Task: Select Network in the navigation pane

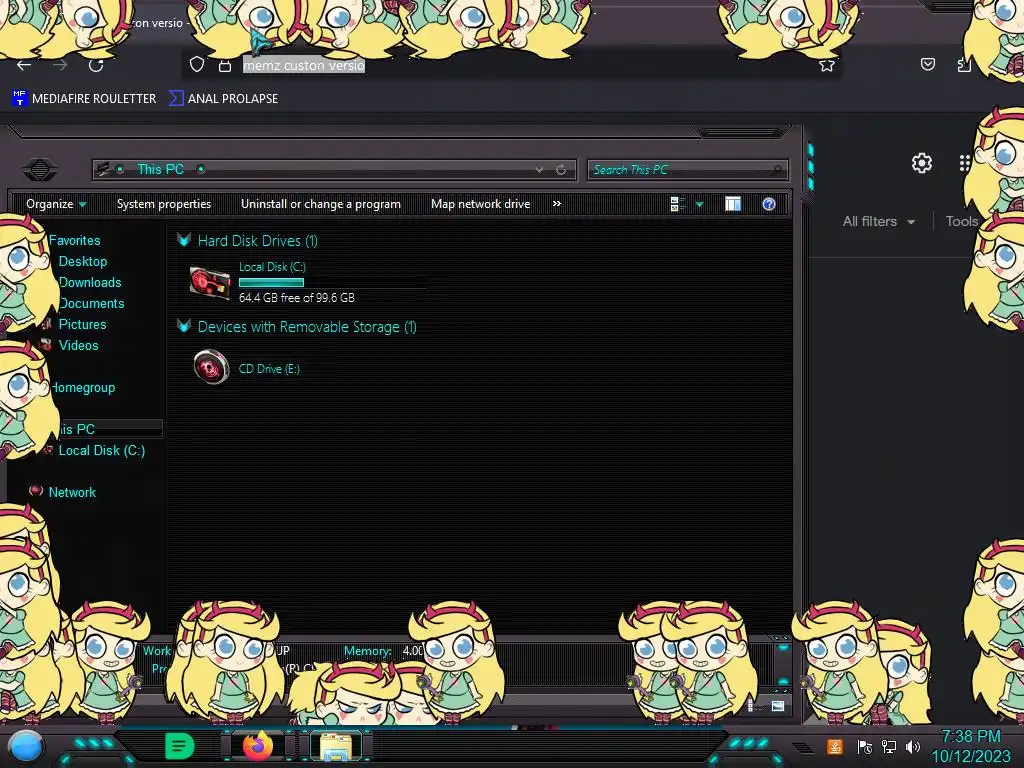Action: coord(72,492)
